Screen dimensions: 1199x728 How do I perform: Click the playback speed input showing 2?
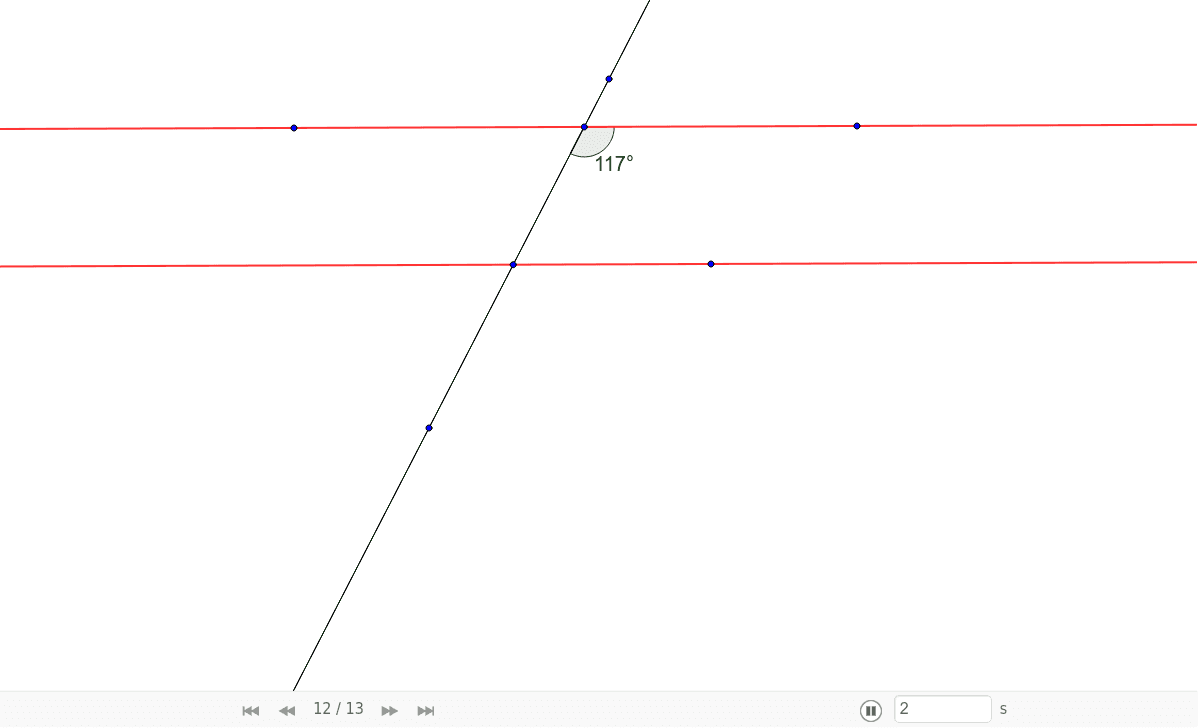(941, 709)
